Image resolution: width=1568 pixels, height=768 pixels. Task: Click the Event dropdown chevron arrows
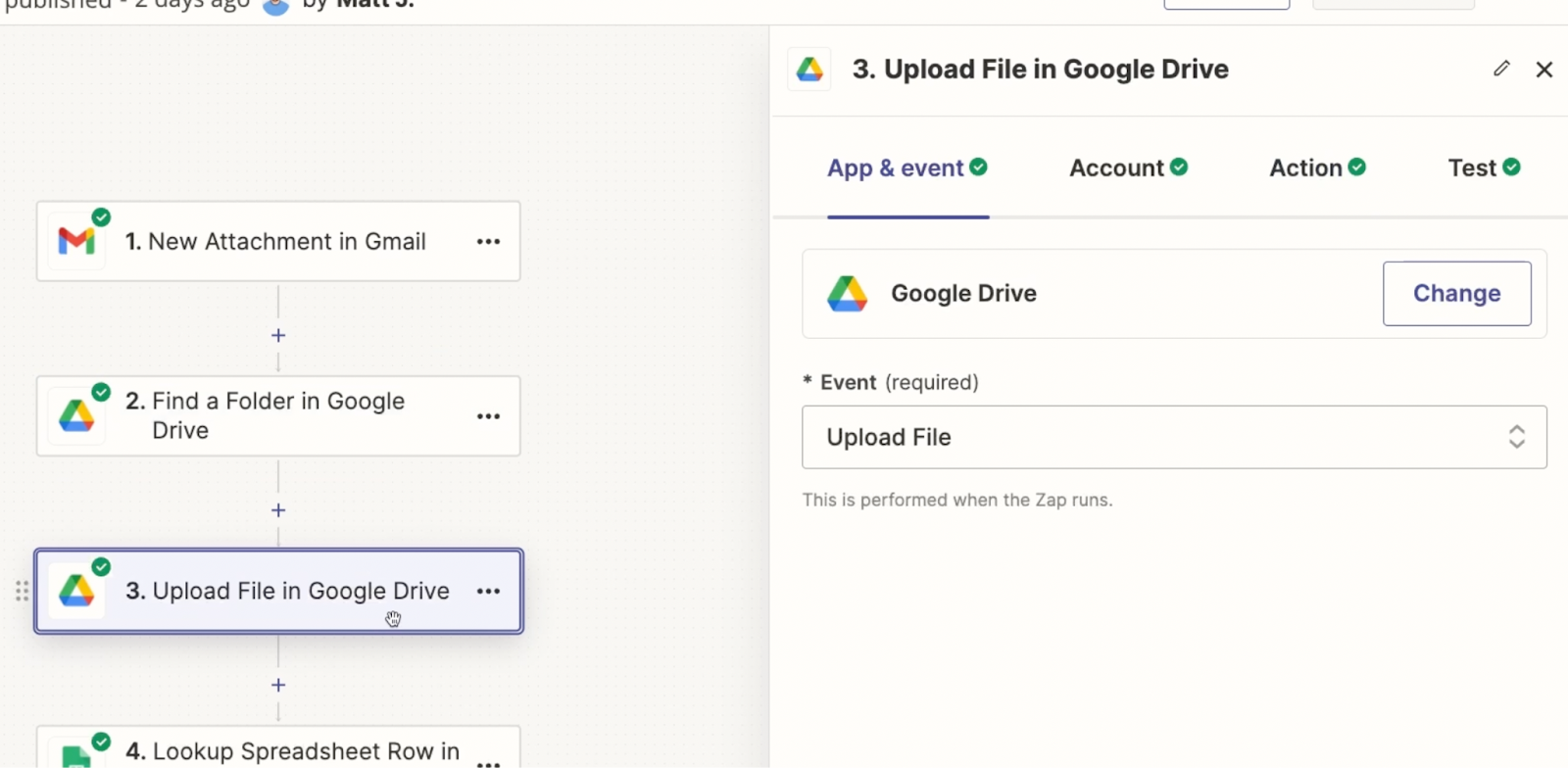click(x=1516, y=437)
